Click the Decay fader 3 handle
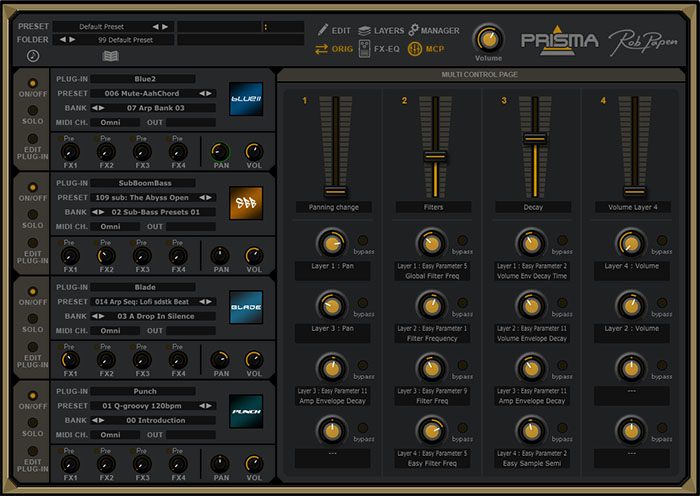The height and width of the screenshot is (496, 700). [x=534, y=138]
